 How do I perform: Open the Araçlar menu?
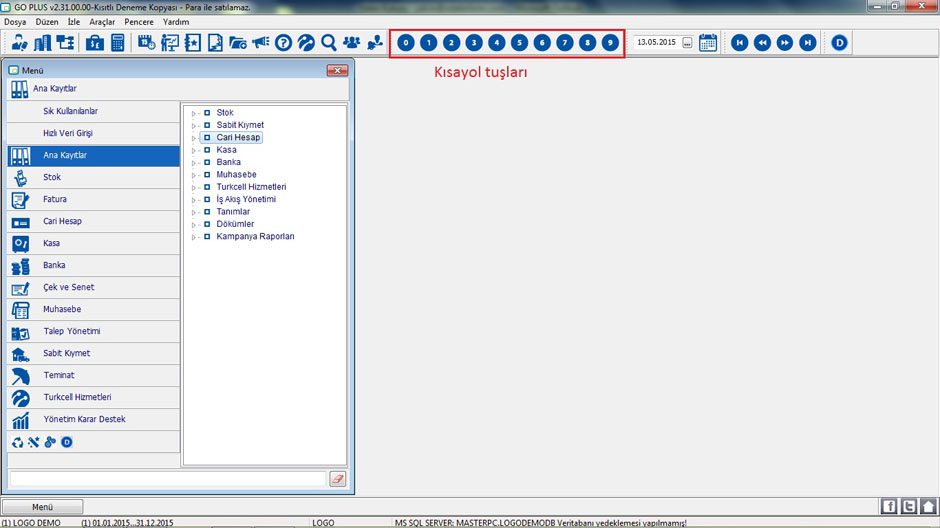(102, 22)
